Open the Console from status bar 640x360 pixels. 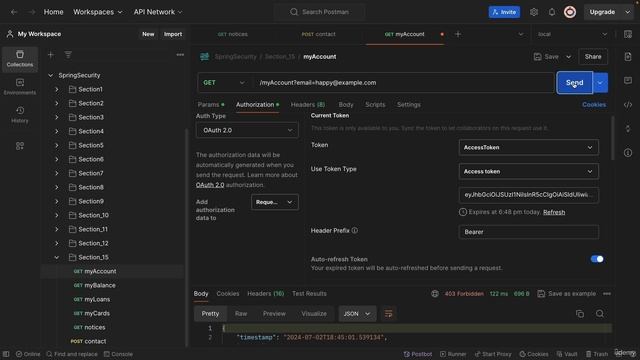(118, 354)
